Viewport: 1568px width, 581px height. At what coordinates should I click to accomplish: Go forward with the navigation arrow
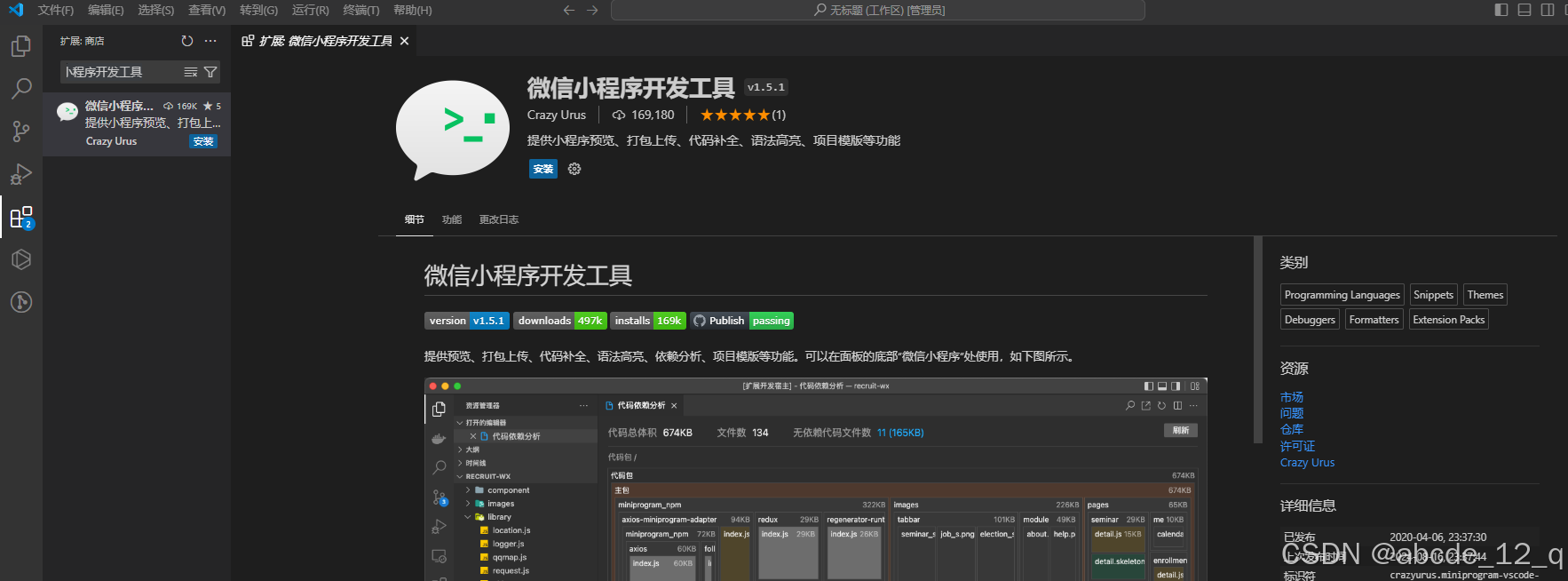tap(592, 10)
